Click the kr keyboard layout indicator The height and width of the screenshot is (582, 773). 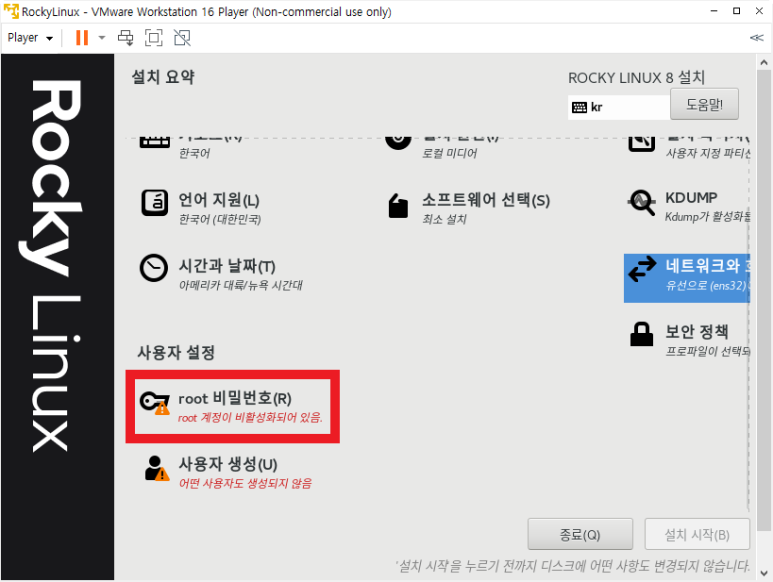pos(619,107)
